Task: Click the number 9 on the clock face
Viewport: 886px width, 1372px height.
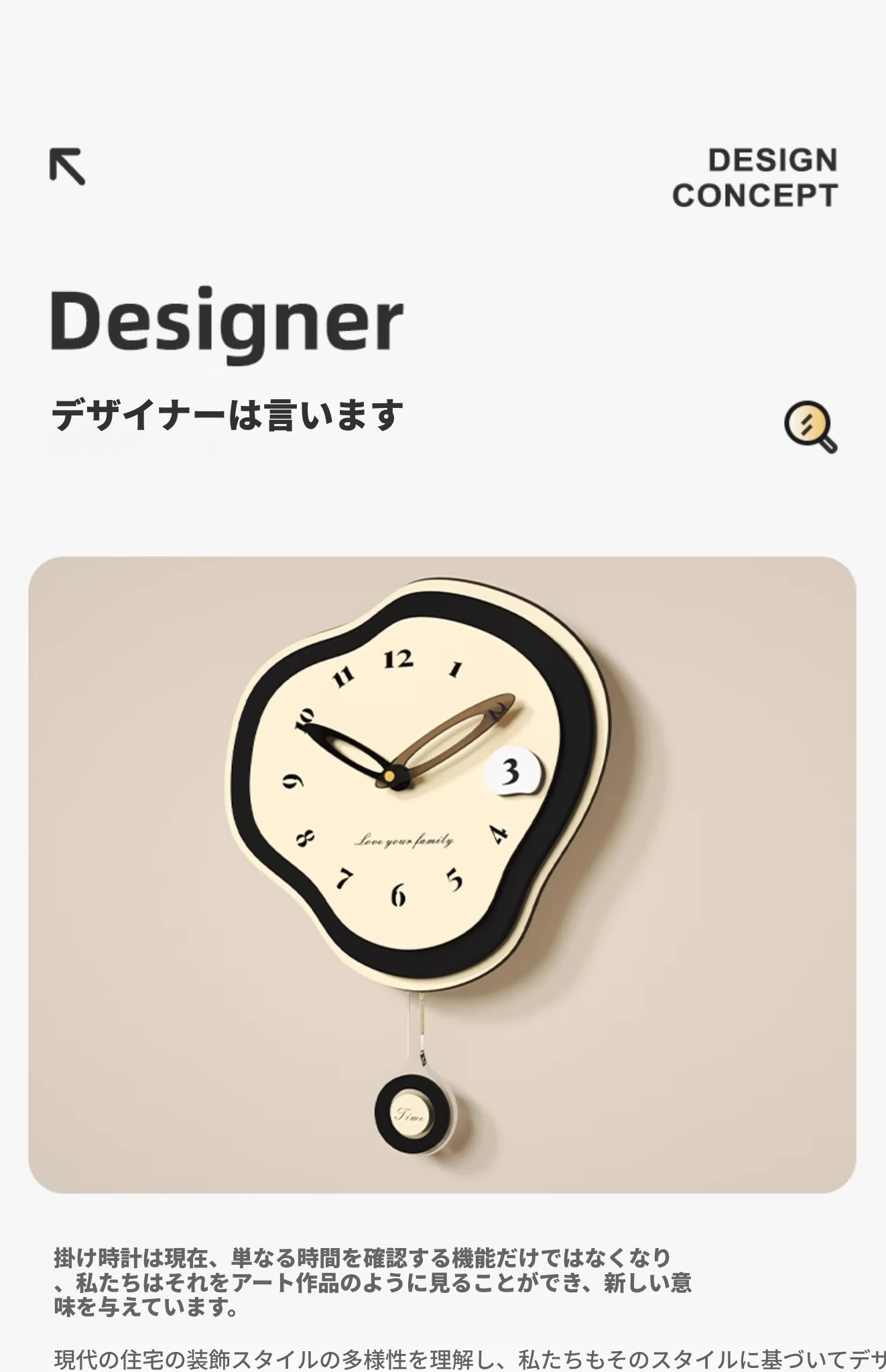Action: click(293, 780)
